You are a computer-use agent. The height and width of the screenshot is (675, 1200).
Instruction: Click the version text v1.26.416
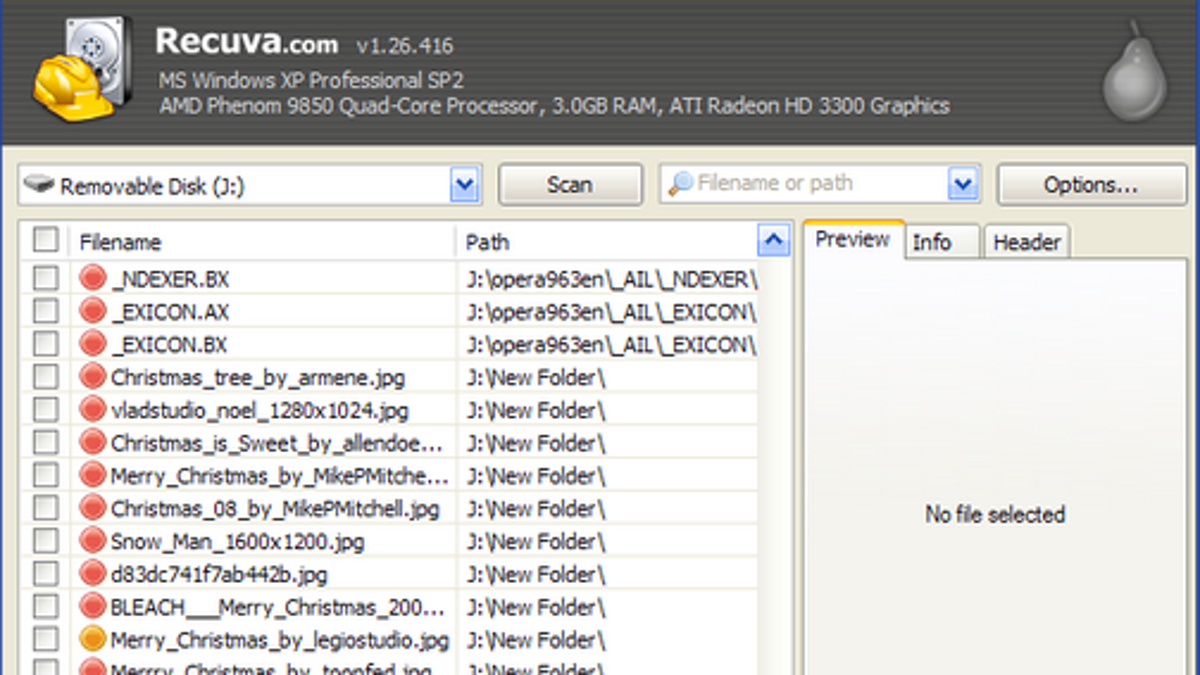coord(404,46)
